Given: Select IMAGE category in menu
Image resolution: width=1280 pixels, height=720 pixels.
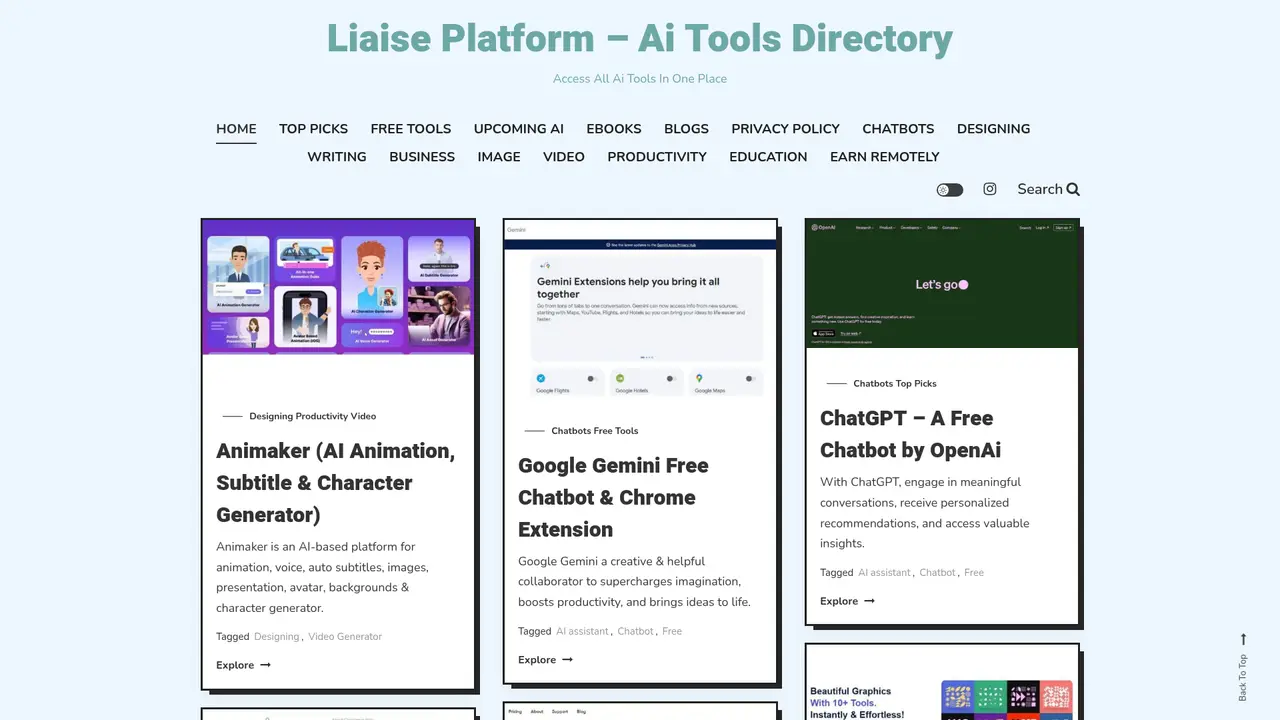Looking at the screenshot, I should 499,157.
